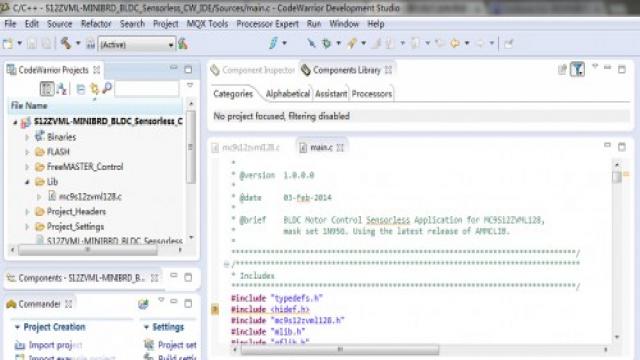The image size is (640, 360).
Task: Click the Collapse All icon in Projects panel
Action: coord(81,89)
